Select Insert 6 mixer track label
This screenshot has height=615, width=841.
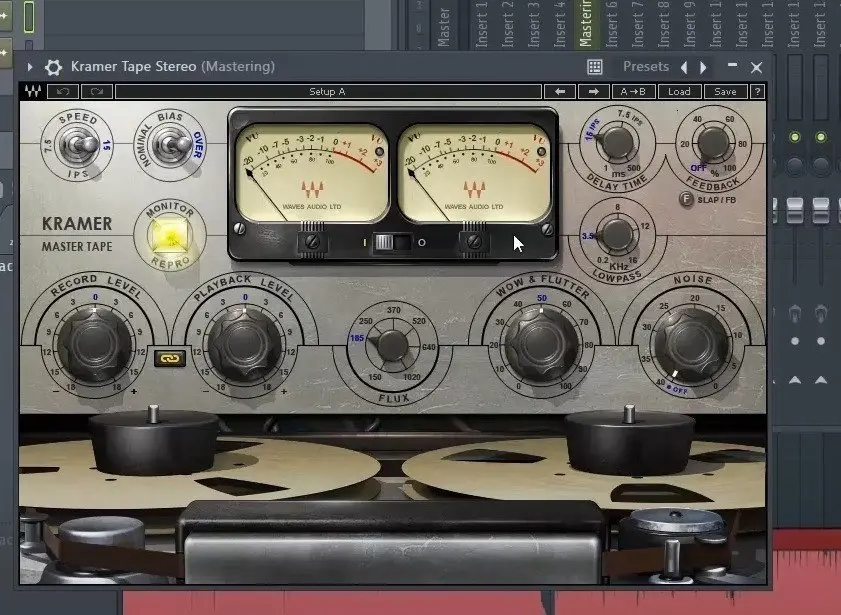pos(611,25)
